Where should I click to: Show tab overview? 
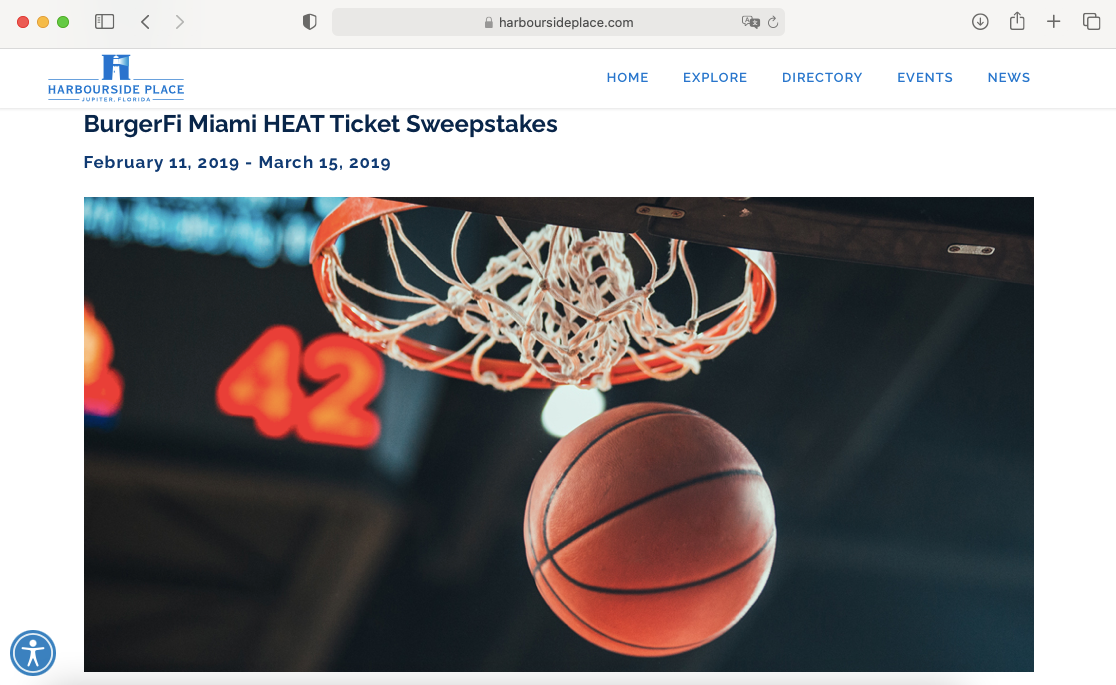point(1091,22)
